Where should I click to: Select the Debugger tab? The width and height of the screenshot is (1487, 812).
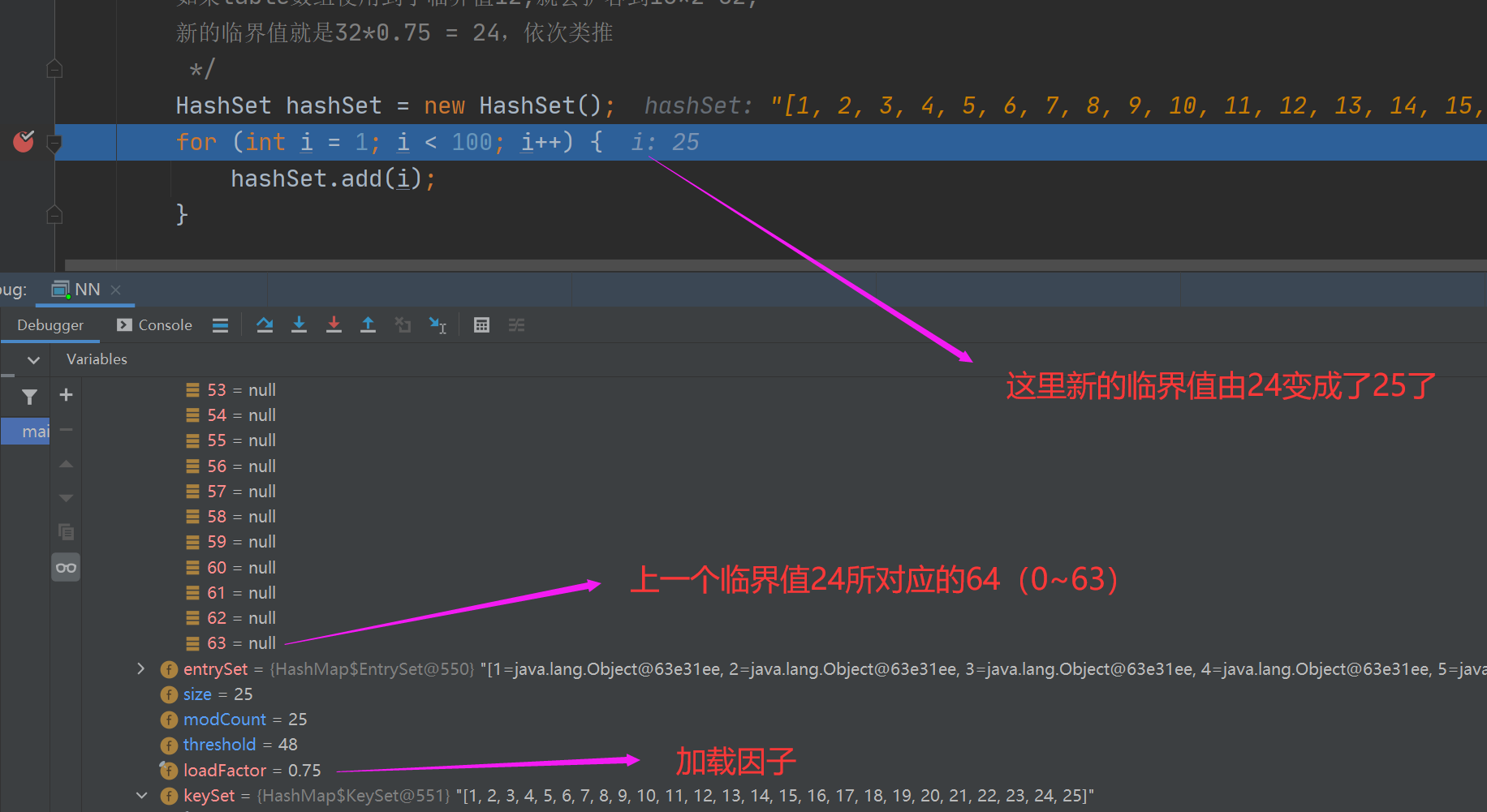coord(50,324)
